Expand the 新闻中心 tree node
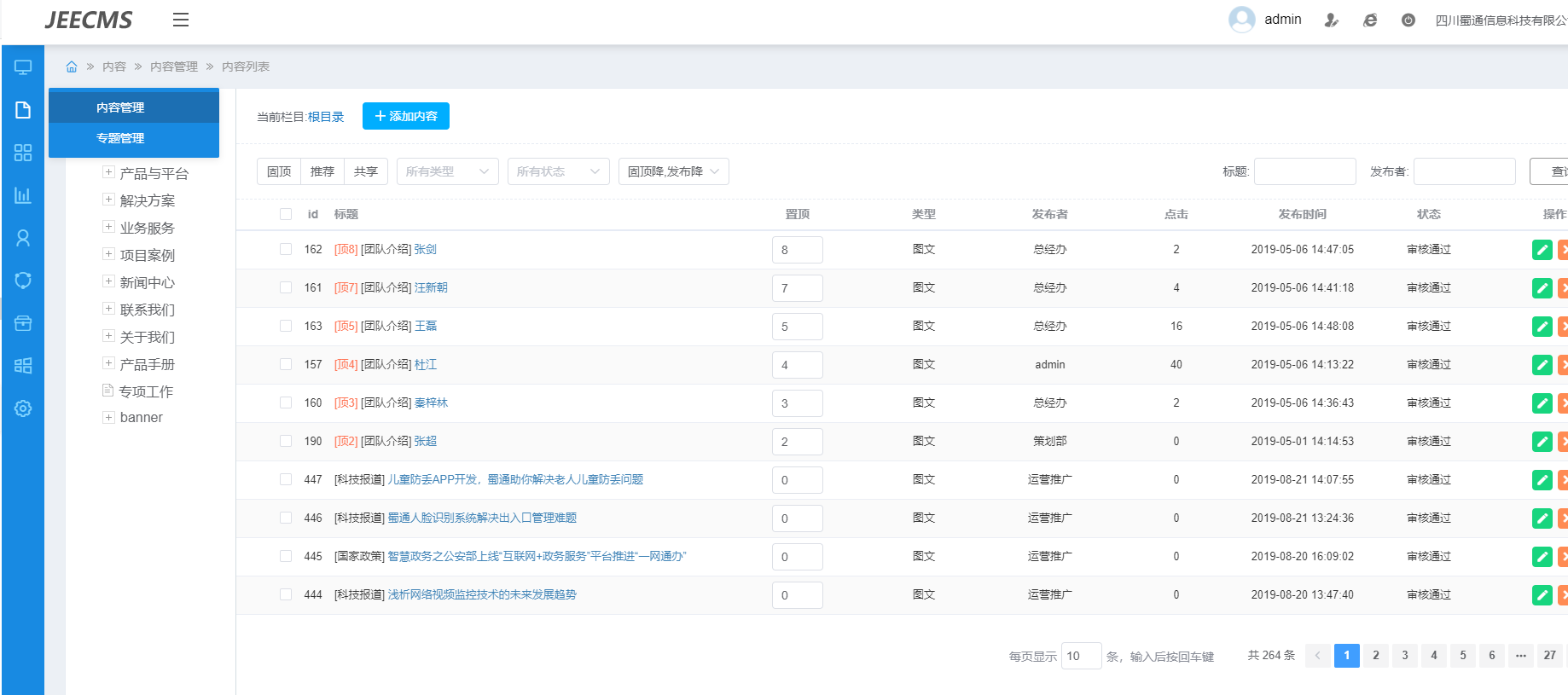1568x695 pixels. click(108, 281)
